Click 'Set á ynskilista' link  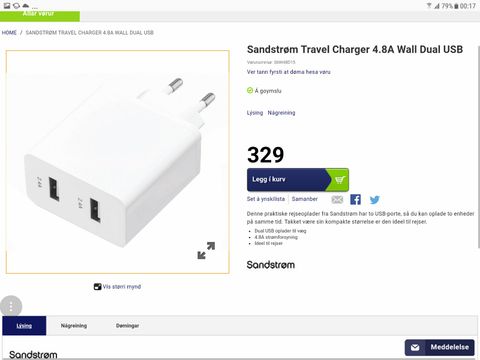point(266,199)
